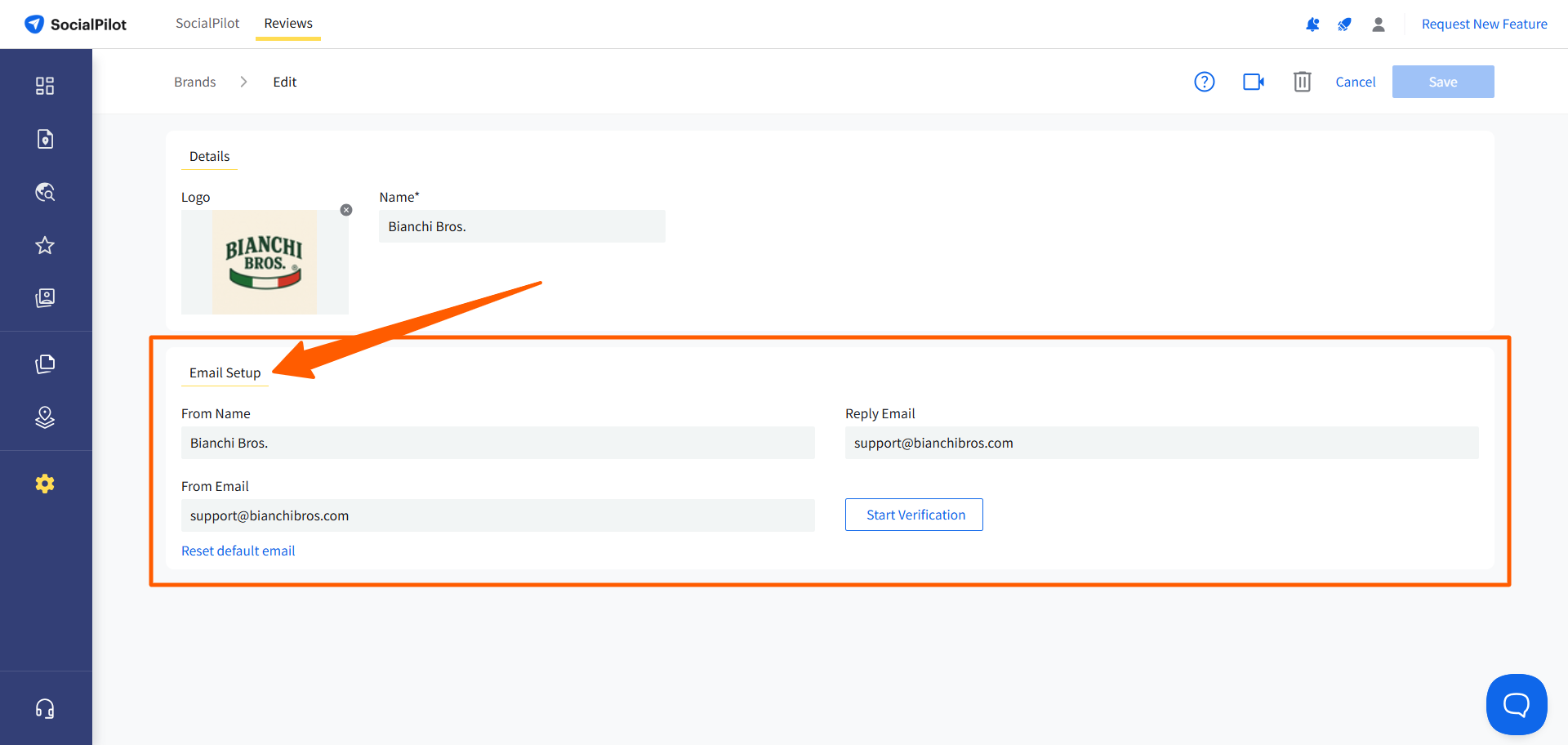Switch to the Reviews tab
The image size is (1568, 745).
coord(288,24)
